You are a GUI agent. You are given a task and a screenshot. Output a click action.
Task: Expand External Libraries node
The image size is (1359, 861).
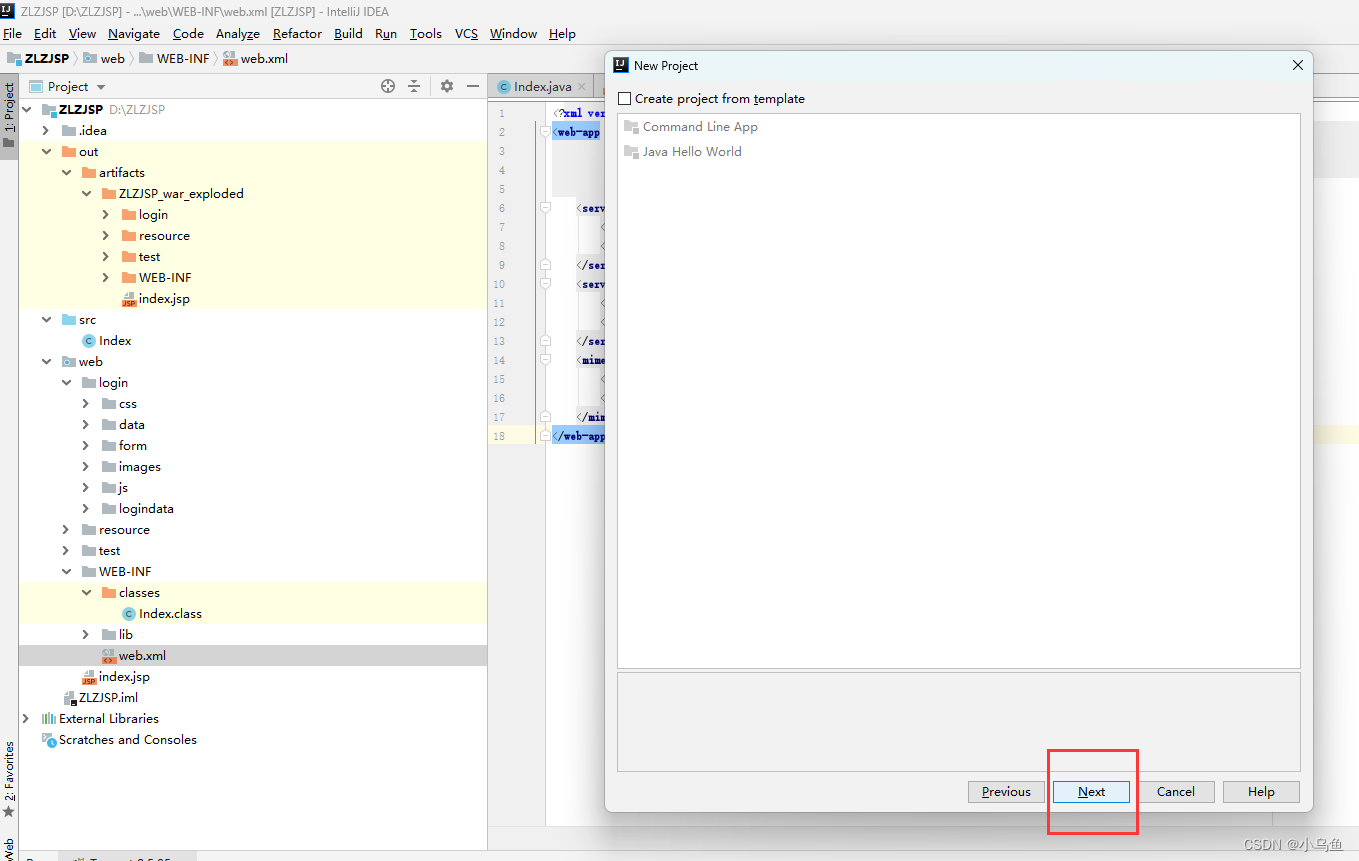(x=26, y=719)
